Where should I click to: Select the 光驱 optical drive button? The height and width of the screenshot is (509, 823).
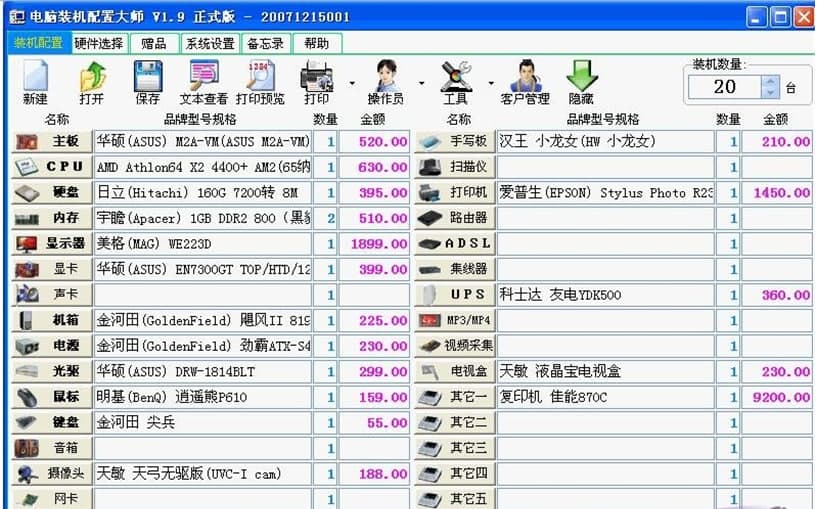[51, 372]
